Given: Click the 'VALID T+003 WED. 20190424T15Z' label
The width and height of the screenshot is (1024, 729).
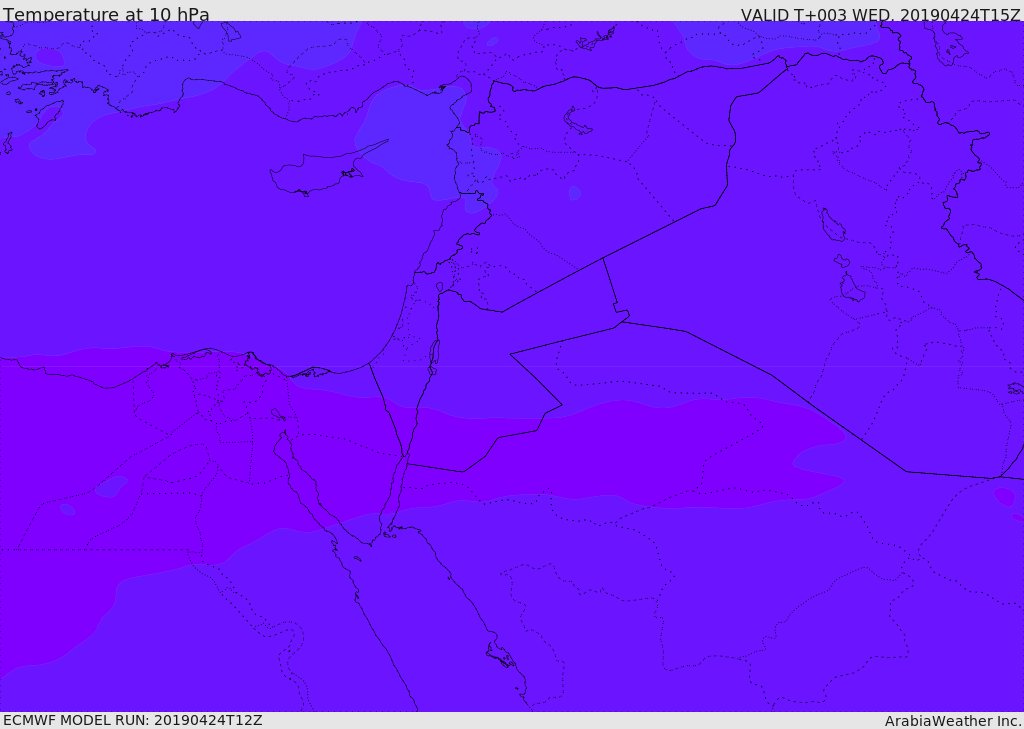Looking at the screenshot, I should coord(880,15).
